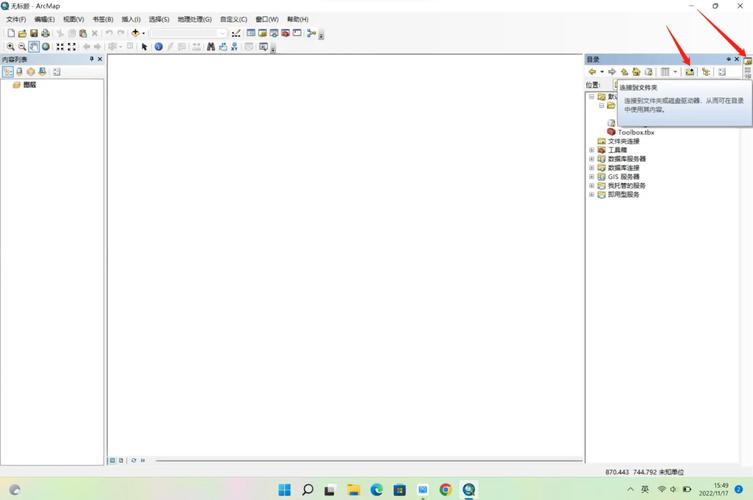Image resolution: width=753 pixels, height=500 pixels.
Task: Create a new map document
Action: tap(11, 33)
